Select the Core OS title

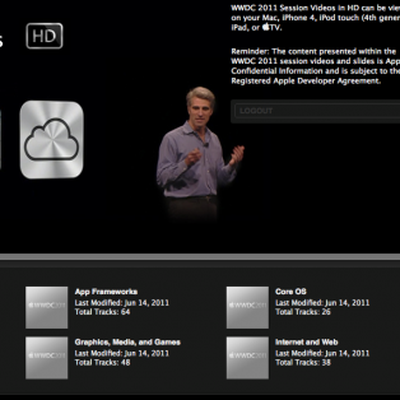(291, 292)
